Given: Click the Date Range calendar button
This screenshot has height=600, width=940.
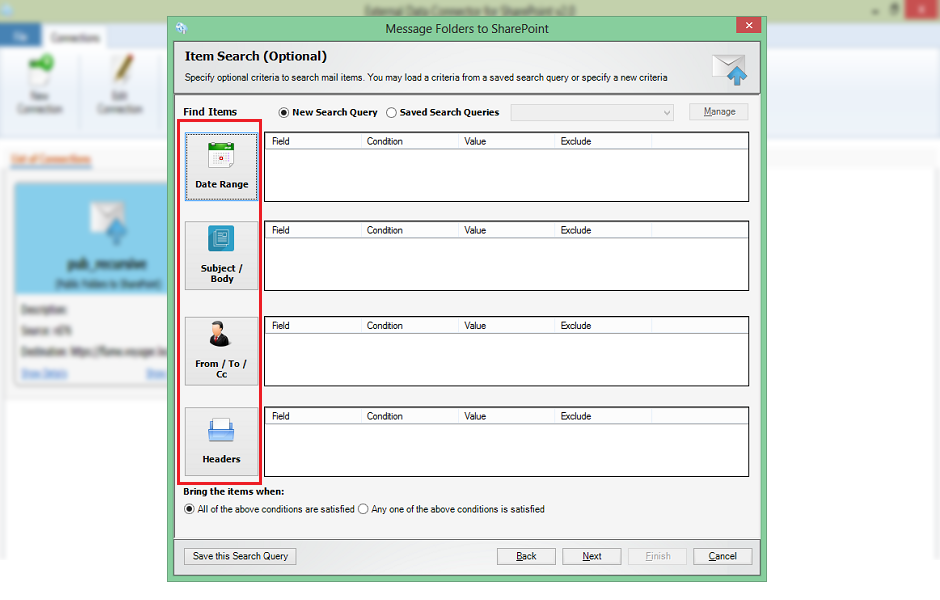Looking at the screenshot, I should click(221, 167).
